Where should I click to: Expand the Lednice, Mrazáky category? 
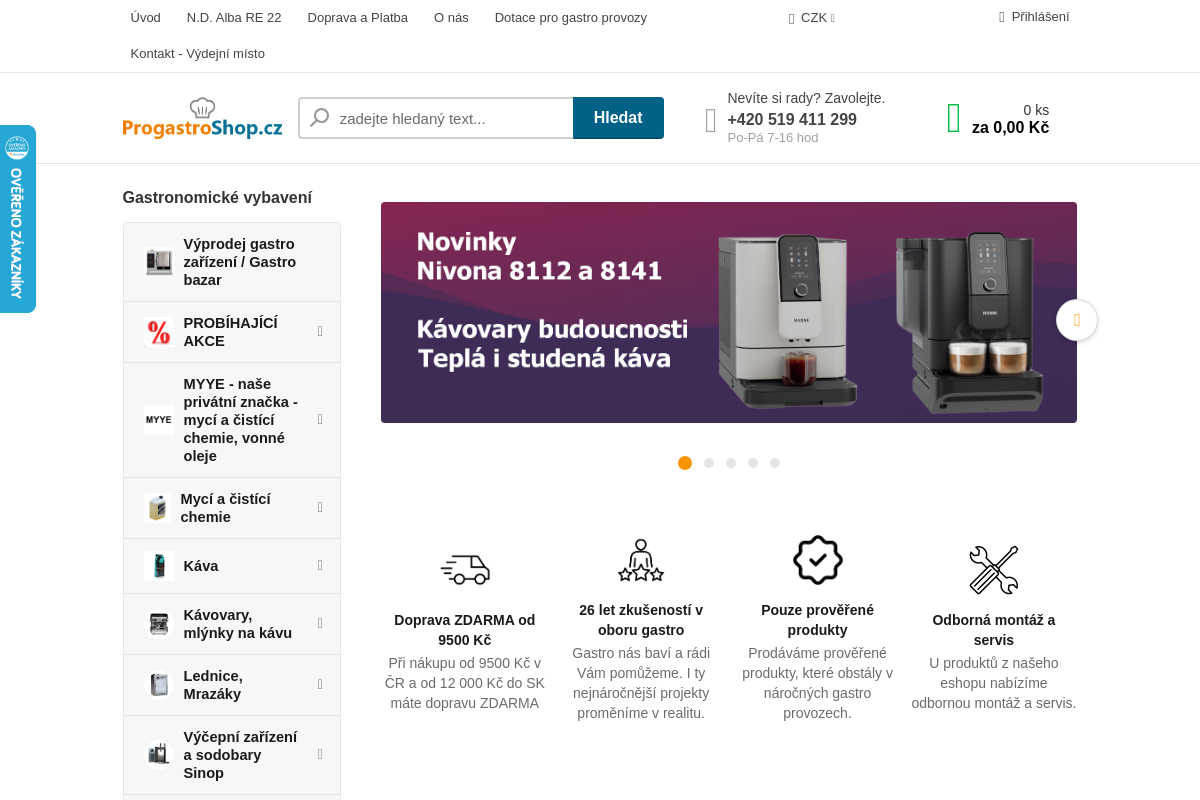point(320,684)
